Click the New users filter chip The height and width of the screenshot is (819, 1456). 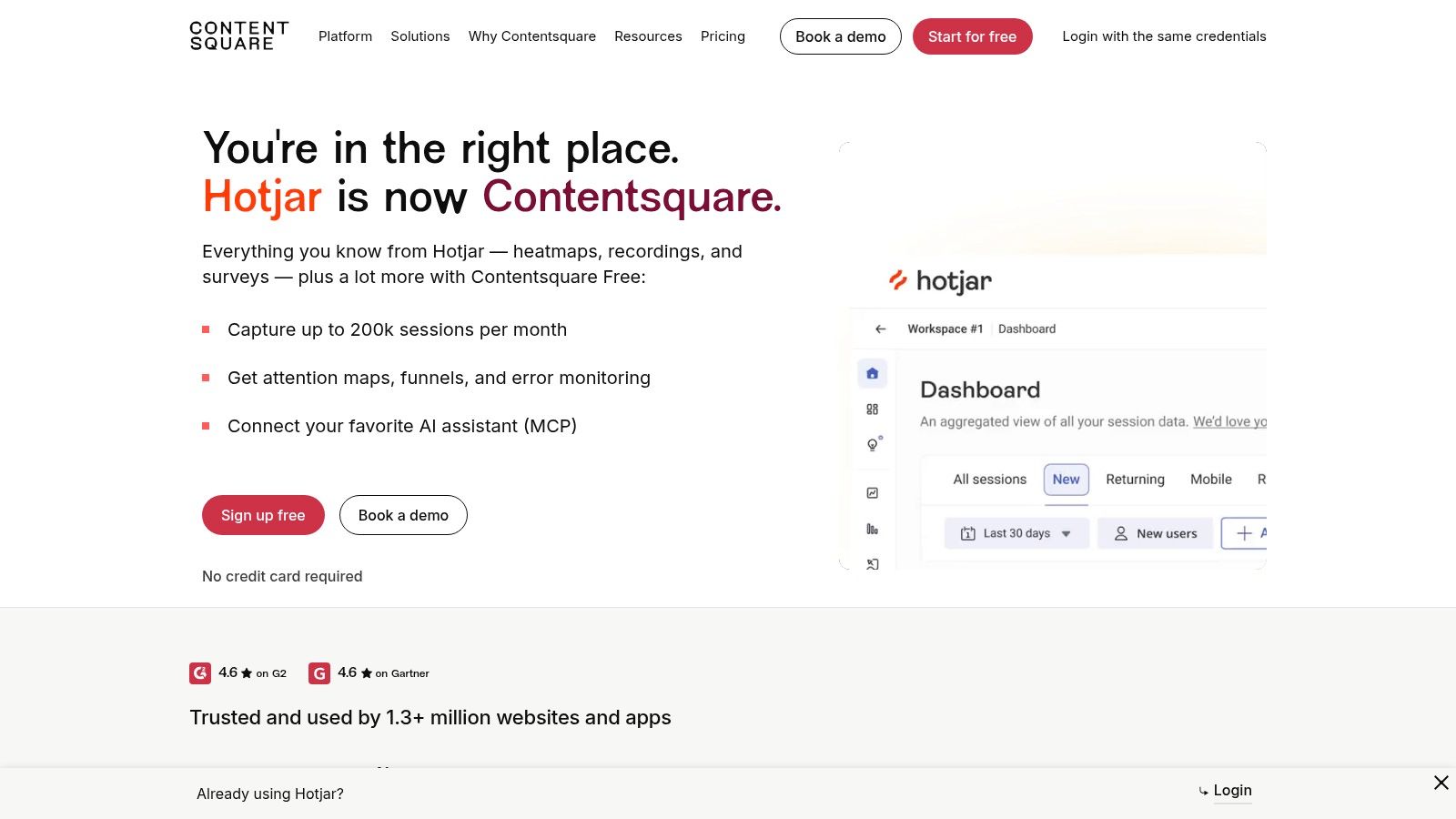pos(1156,533)
